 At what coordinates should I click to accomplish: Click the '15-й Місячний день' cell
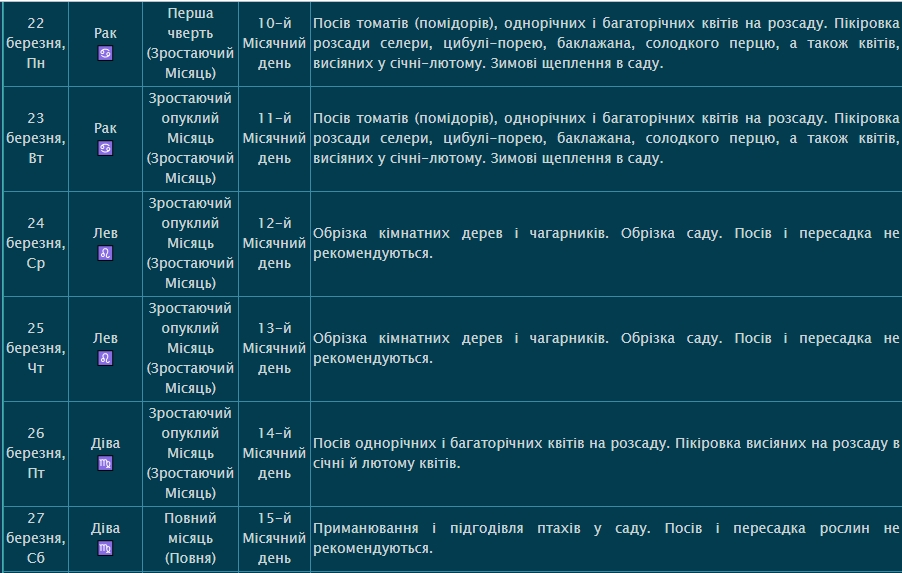[274, 538]
